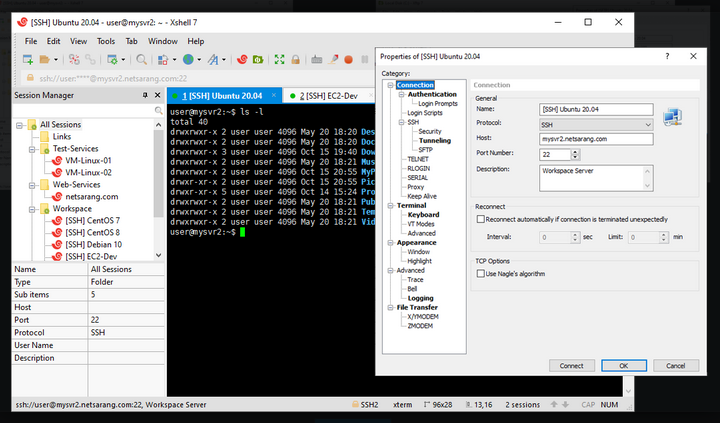Enable the Use Nagle's algorithm checkbox
Image resolution: width=720 pixels, height=423 pixels.
point(480,274)
